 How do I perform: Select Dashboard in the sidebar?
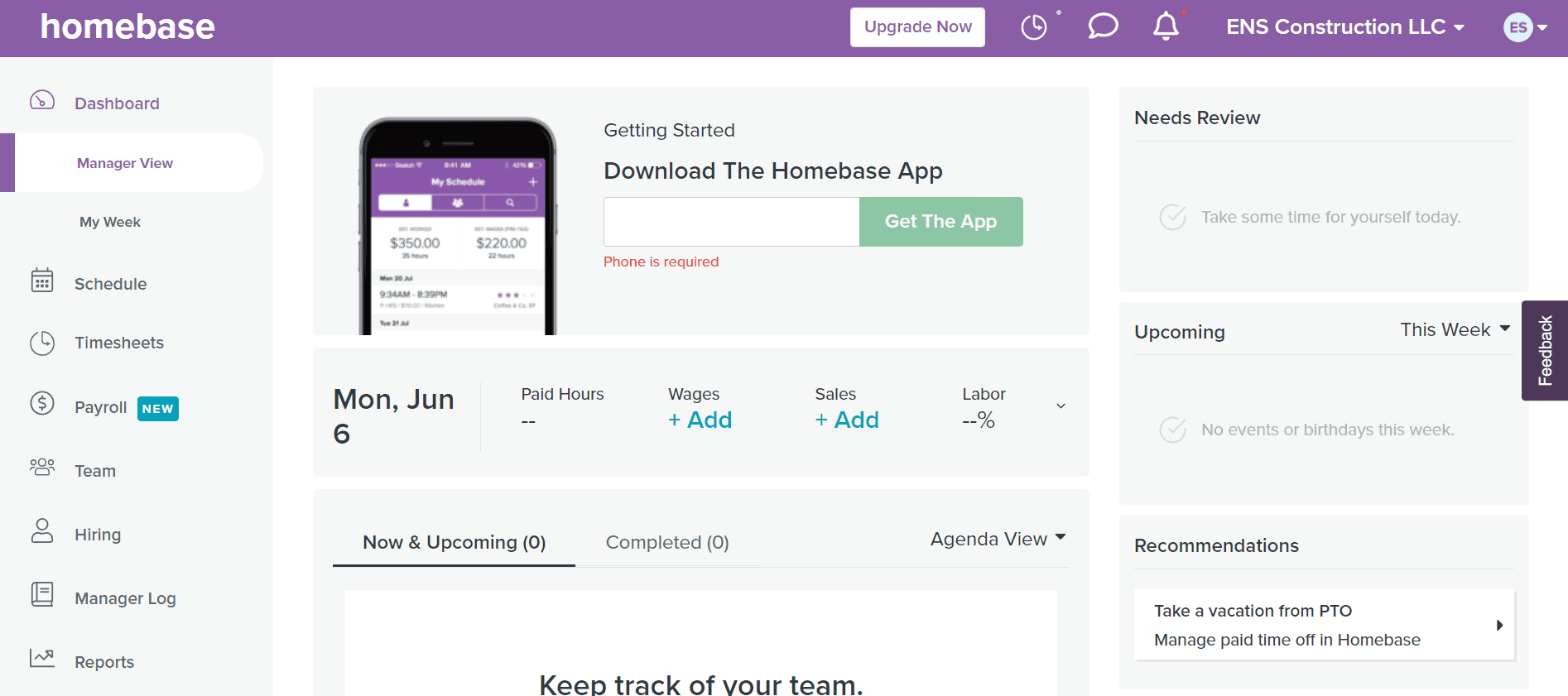117,103
